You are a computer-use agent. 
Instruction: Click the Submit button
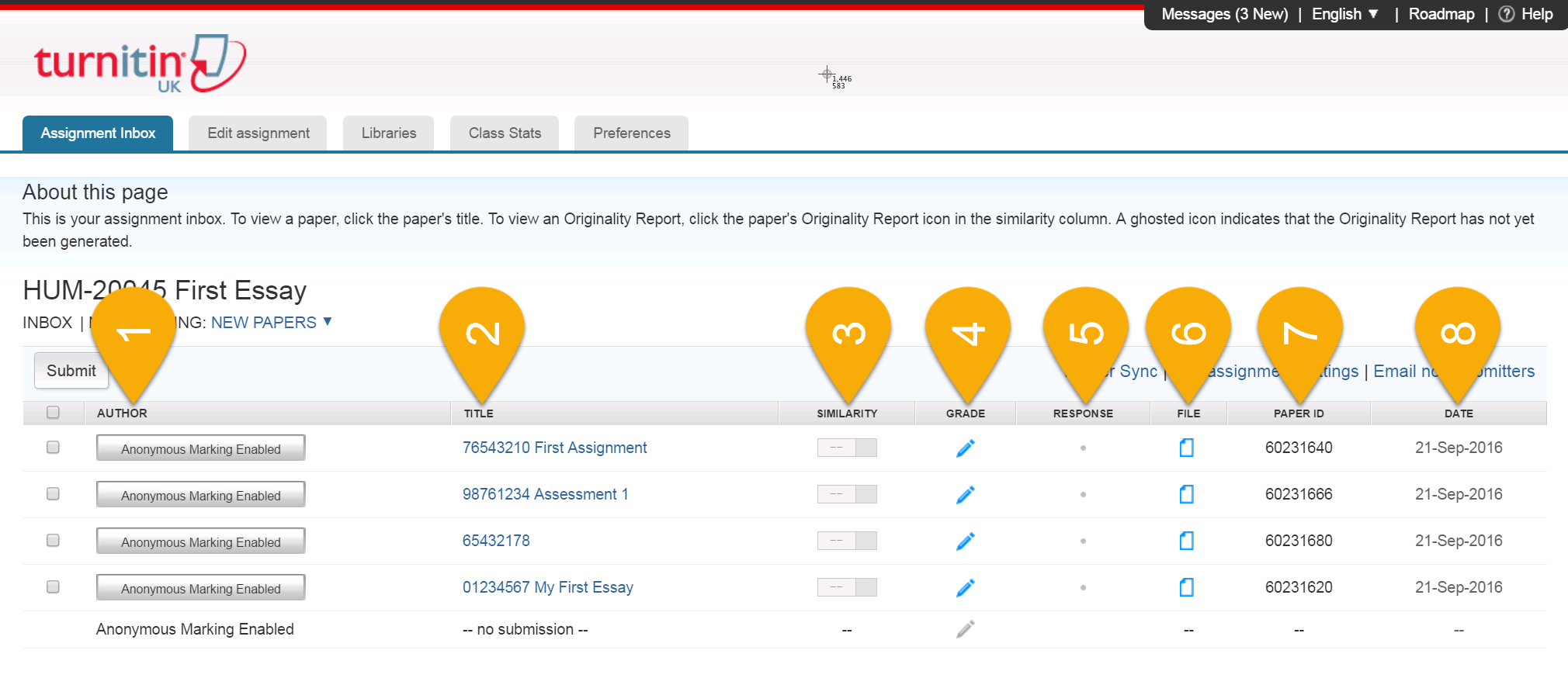71,371
